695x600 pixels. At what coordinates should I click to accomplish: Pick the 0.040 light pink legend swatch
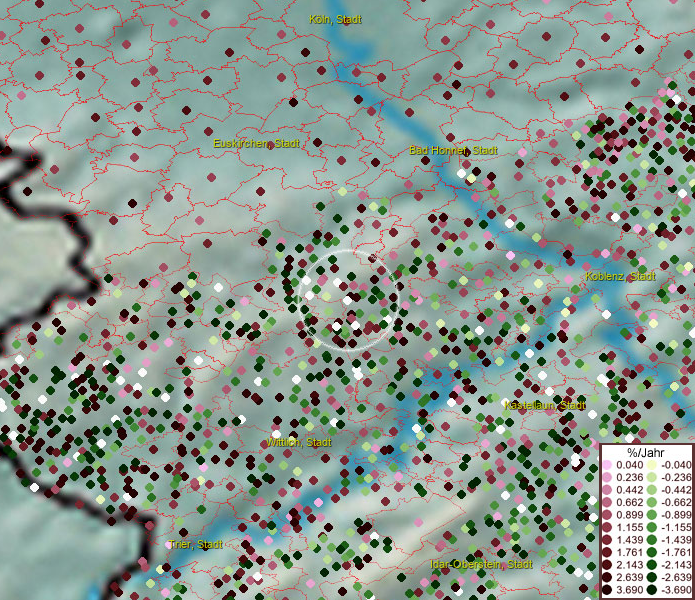607,465
